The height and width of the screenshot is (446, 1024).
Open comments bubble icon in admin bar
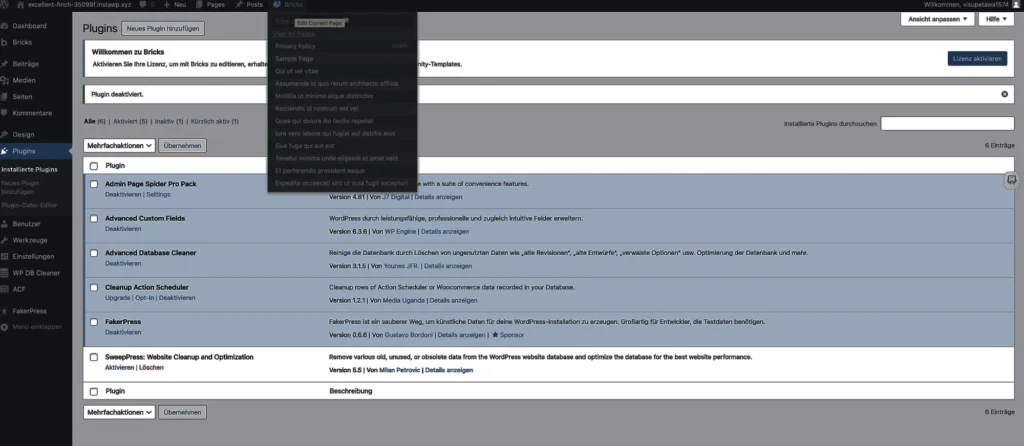click(x=142, y=5)
